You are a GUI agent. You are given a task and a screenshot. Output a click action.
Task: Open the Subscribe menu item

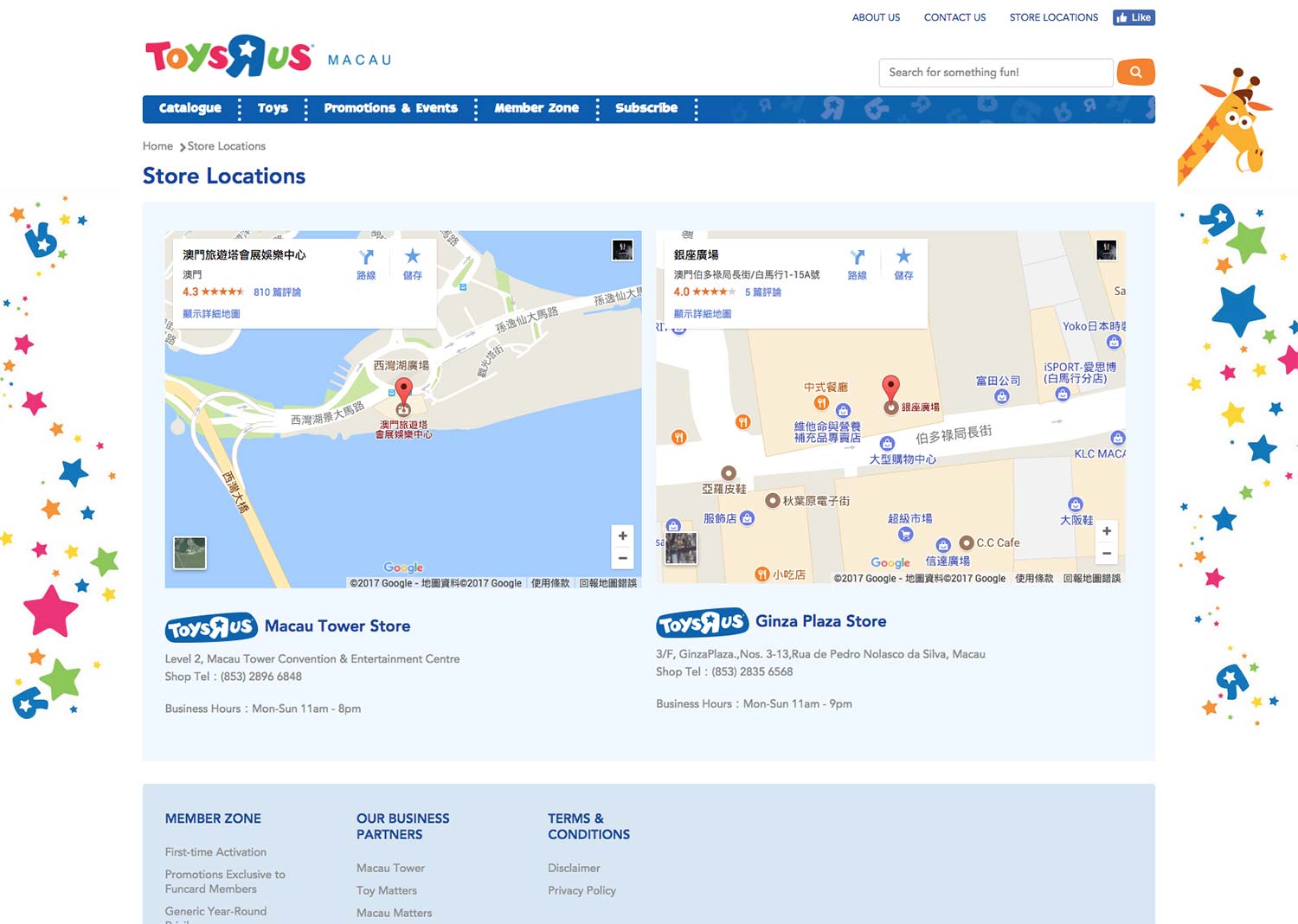646,108
